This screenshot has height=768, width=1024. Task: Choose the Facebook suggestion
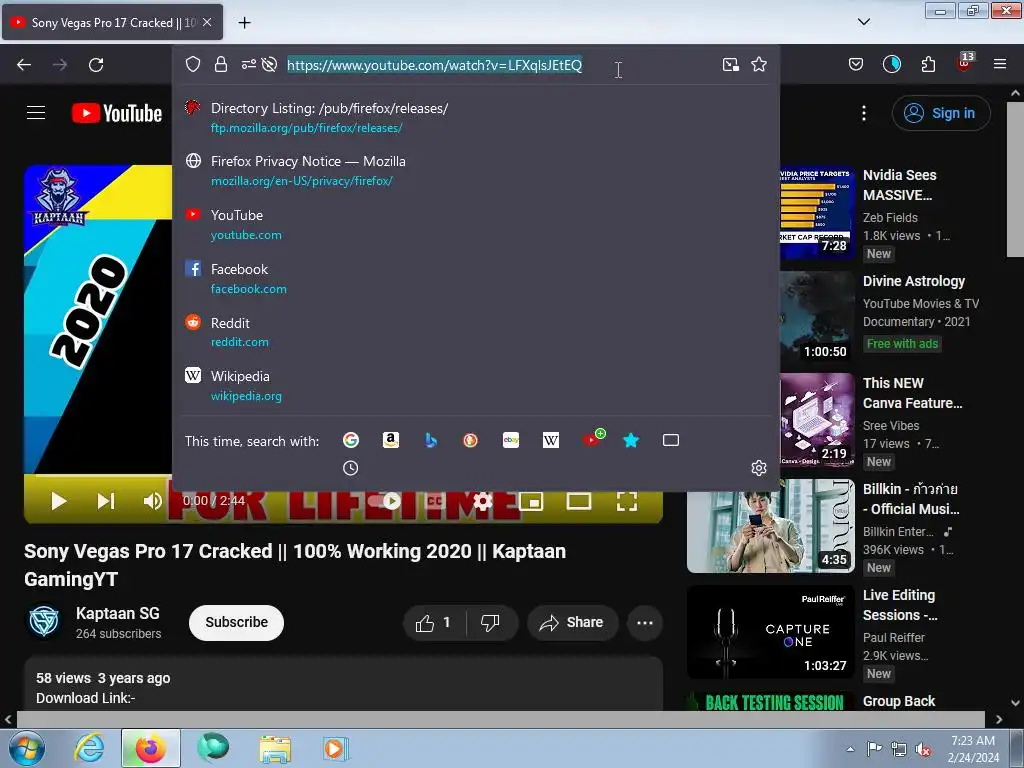(x=476, y=278)
